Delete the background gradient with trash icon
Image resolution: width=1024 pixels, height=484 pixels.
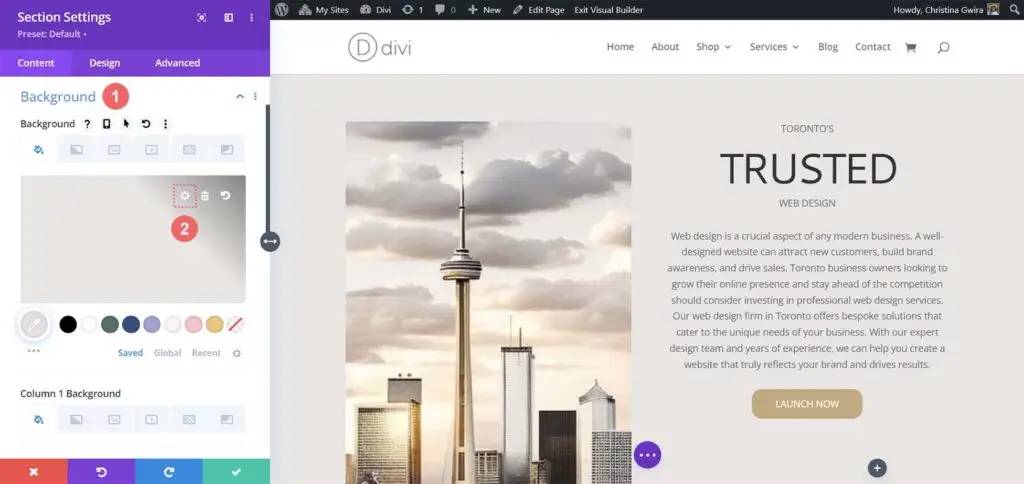205,195
